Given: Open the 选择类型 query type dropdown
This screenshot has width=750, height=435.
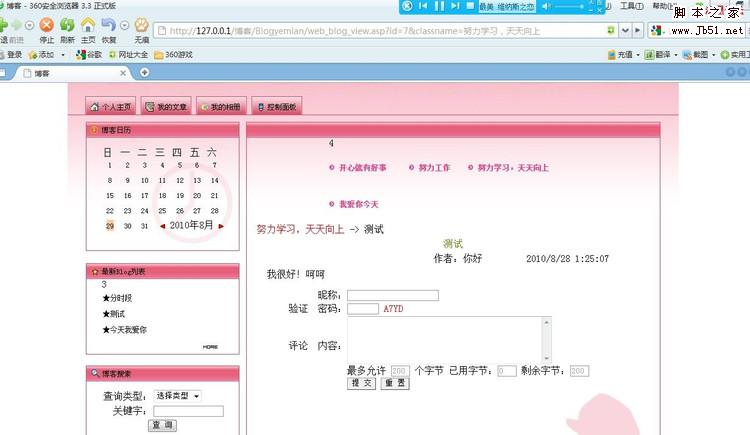Looking at the screenshot, I should (177, 396).
